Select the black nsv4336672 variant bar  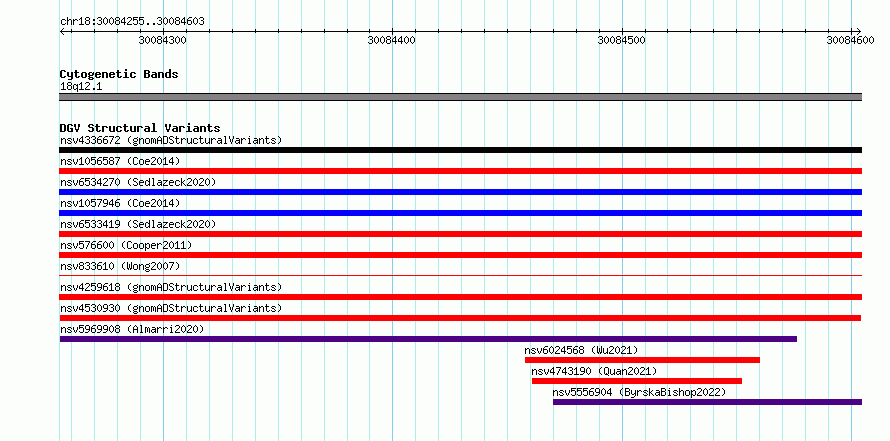click(x=460, y=150)
